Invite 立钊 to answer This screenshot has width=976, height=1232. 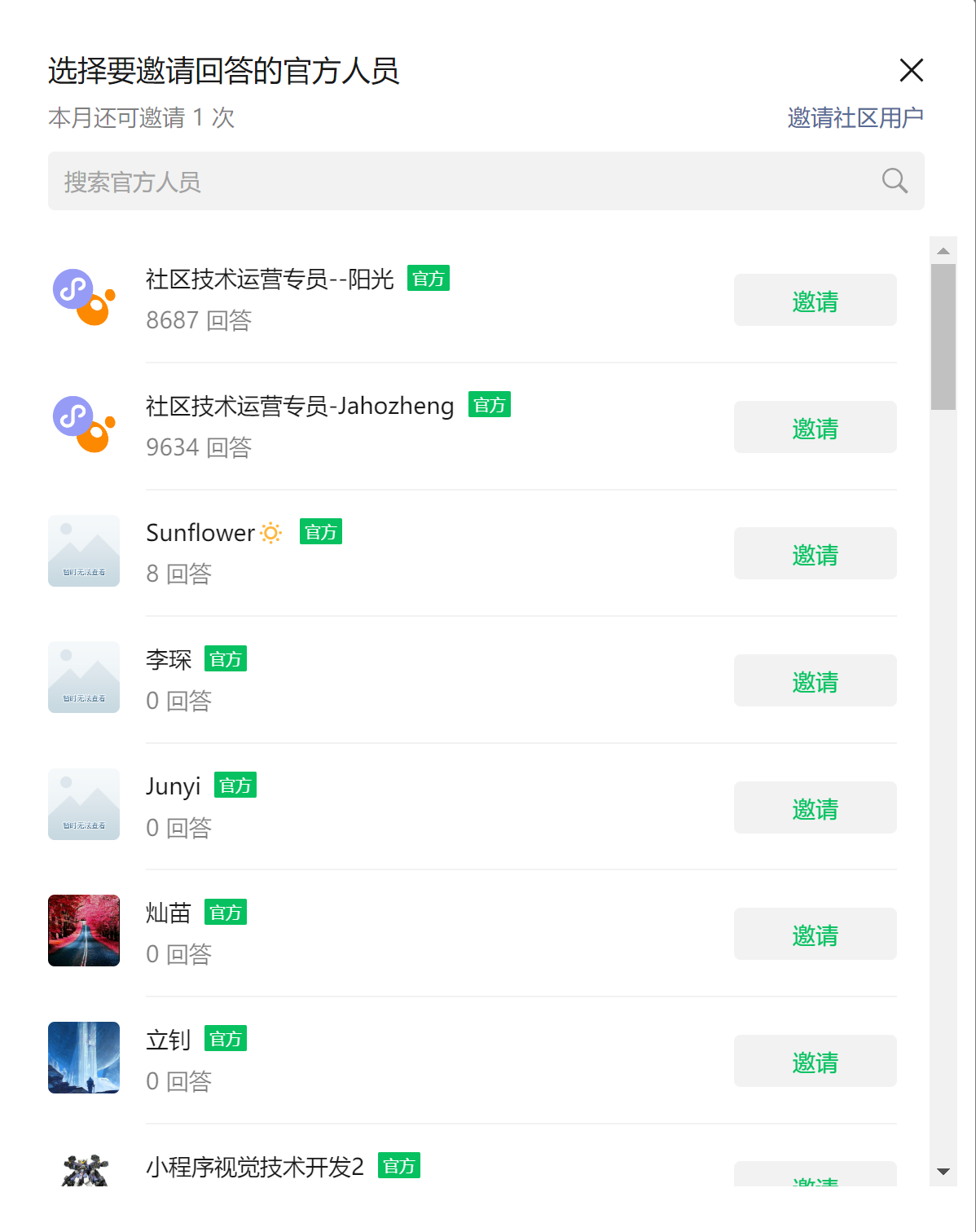815,1061
